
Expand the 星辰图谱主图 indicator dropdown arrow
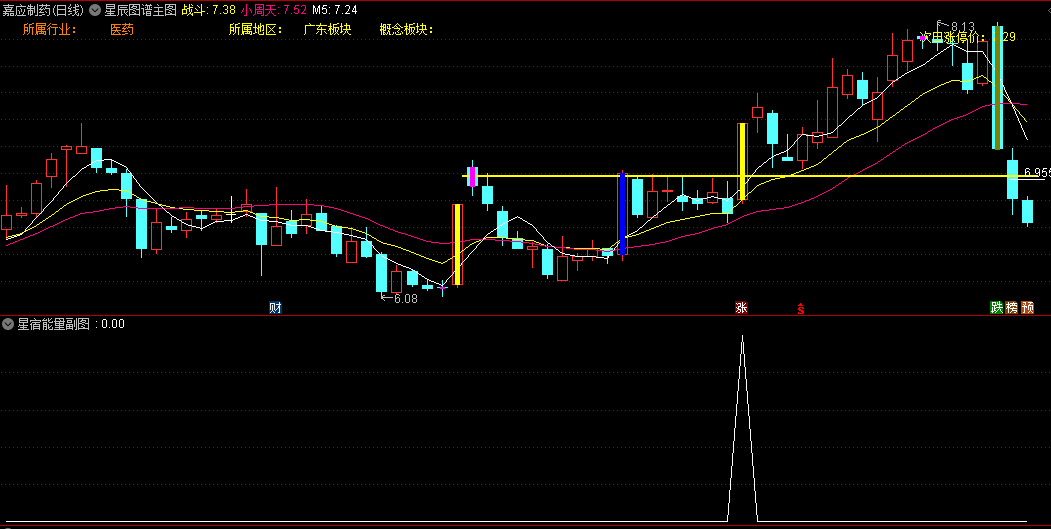click(x=95, y=9)
